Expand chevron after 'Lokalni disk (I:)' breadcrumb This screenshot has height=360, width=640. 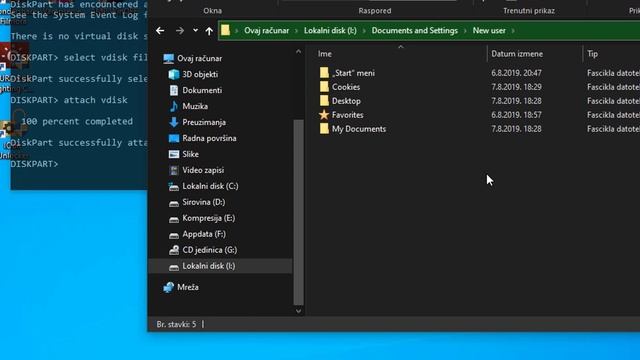point(364,31)
